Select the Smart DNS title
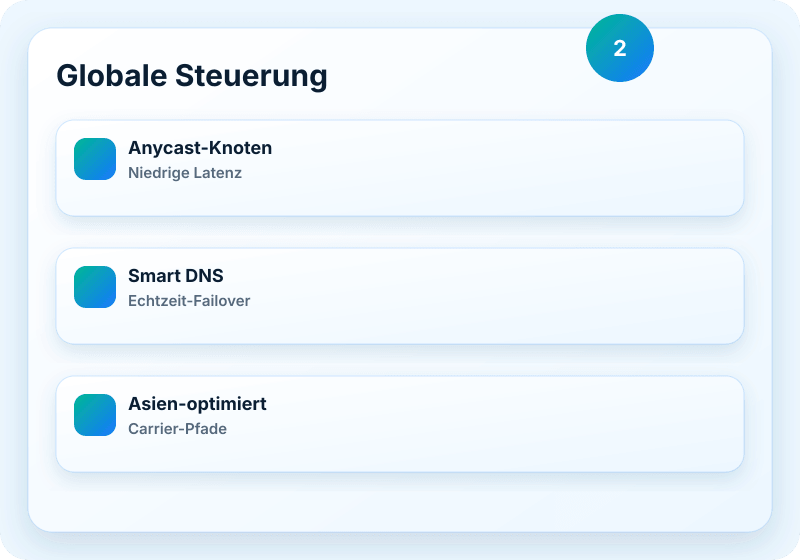Image resolution: width=800 pixels, height=560 pixels. [x=176, y=275]
